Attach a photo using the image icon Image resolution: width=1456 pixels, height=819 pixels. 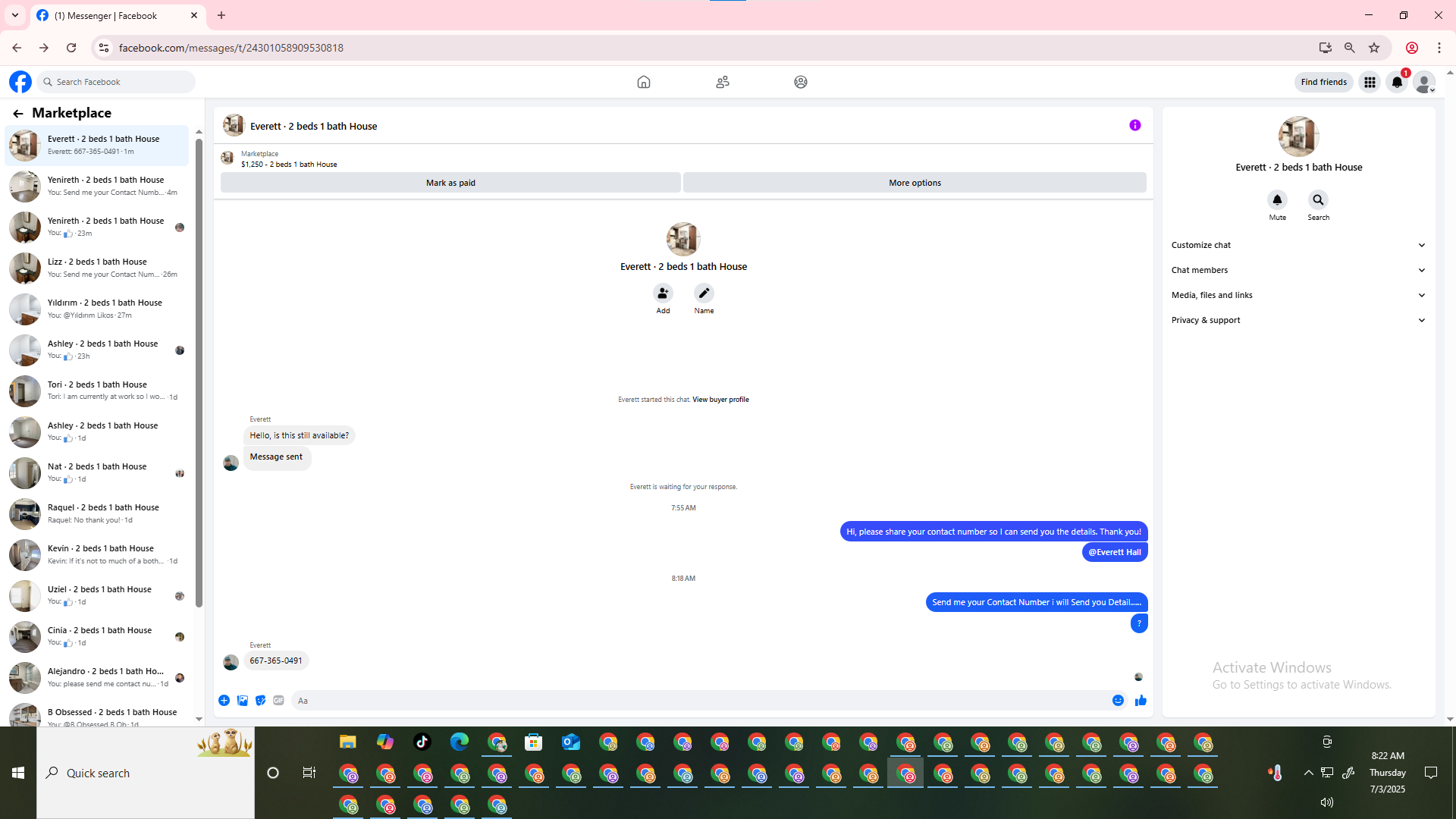(x=243, y=701)
